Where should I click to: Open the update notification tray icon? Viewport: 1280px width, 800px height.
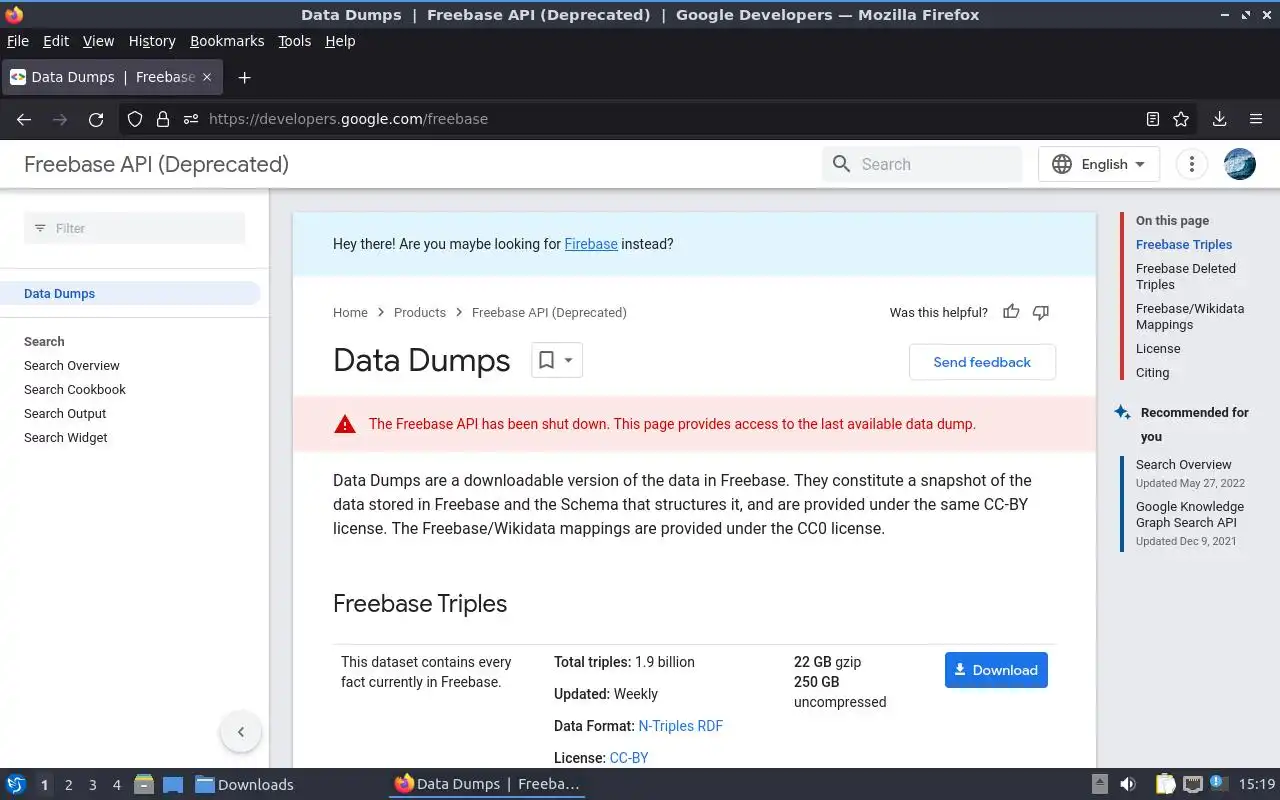tap(1218, 783)
